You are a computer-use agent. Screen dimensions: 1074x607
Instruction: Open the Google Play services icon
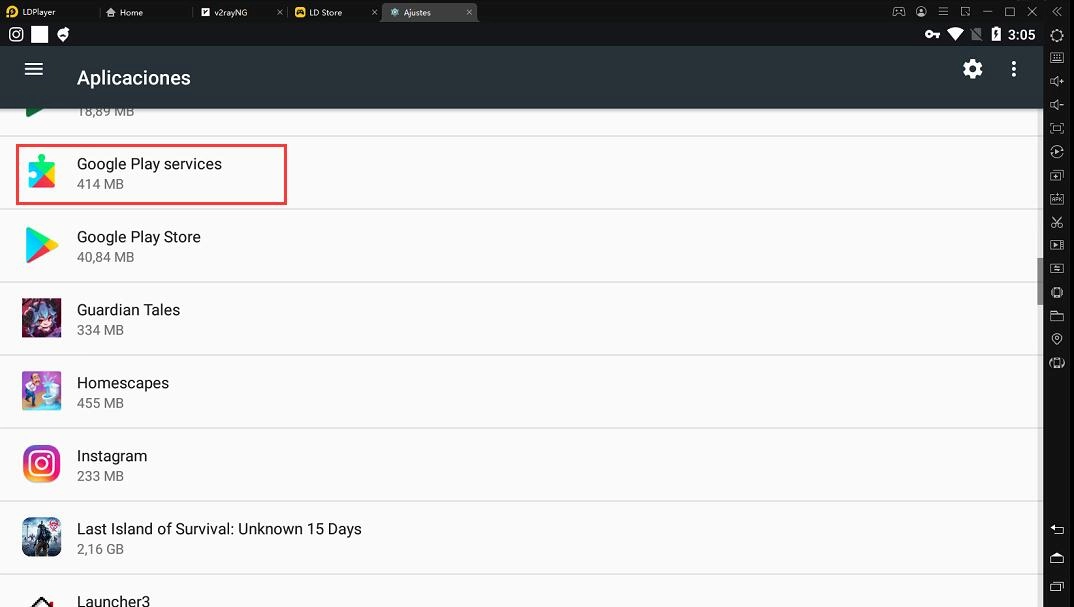41,171
